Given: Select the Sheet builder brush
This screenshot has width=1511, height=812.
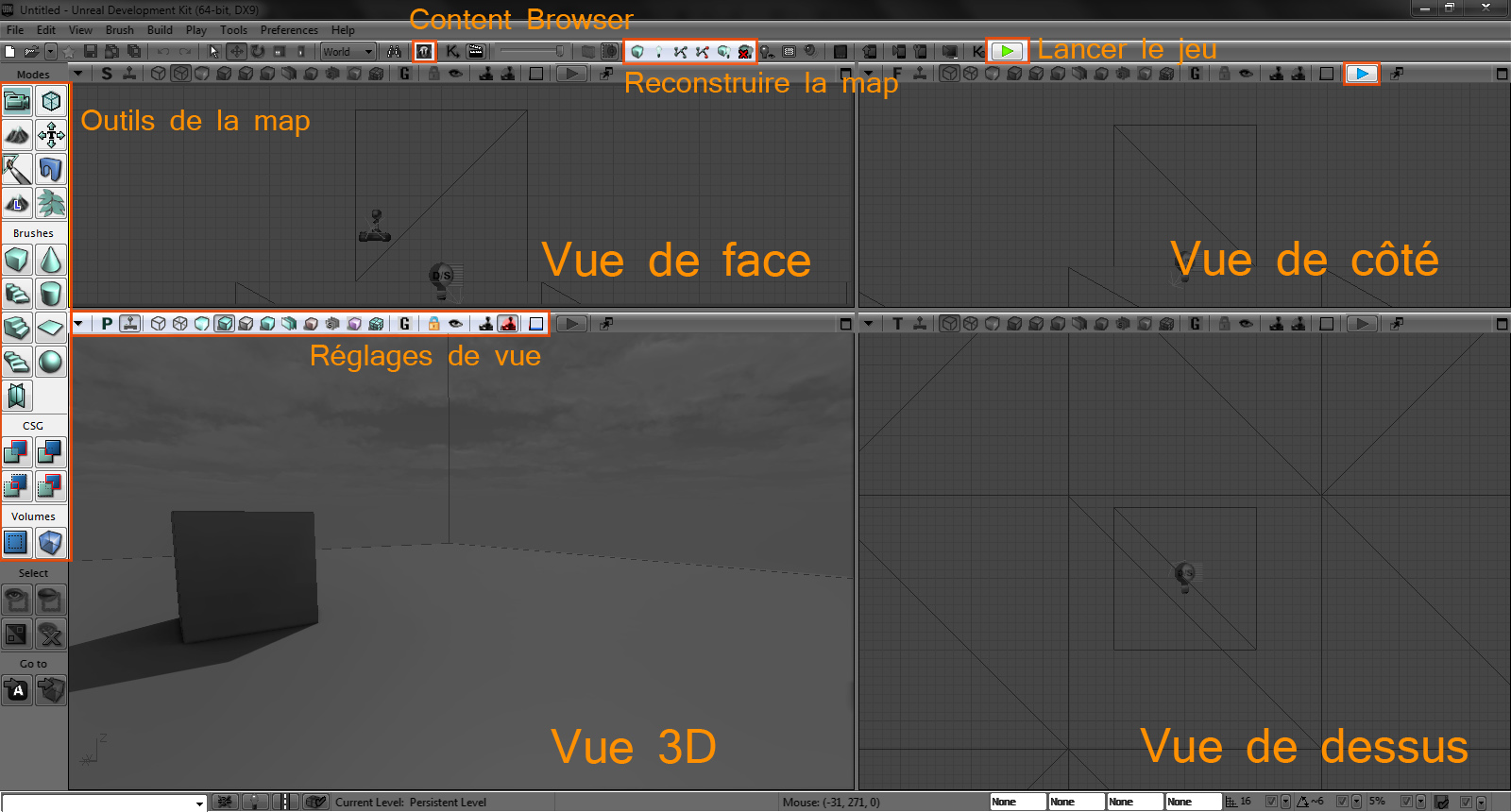Looking at the screenshot, I should [51, 328].
